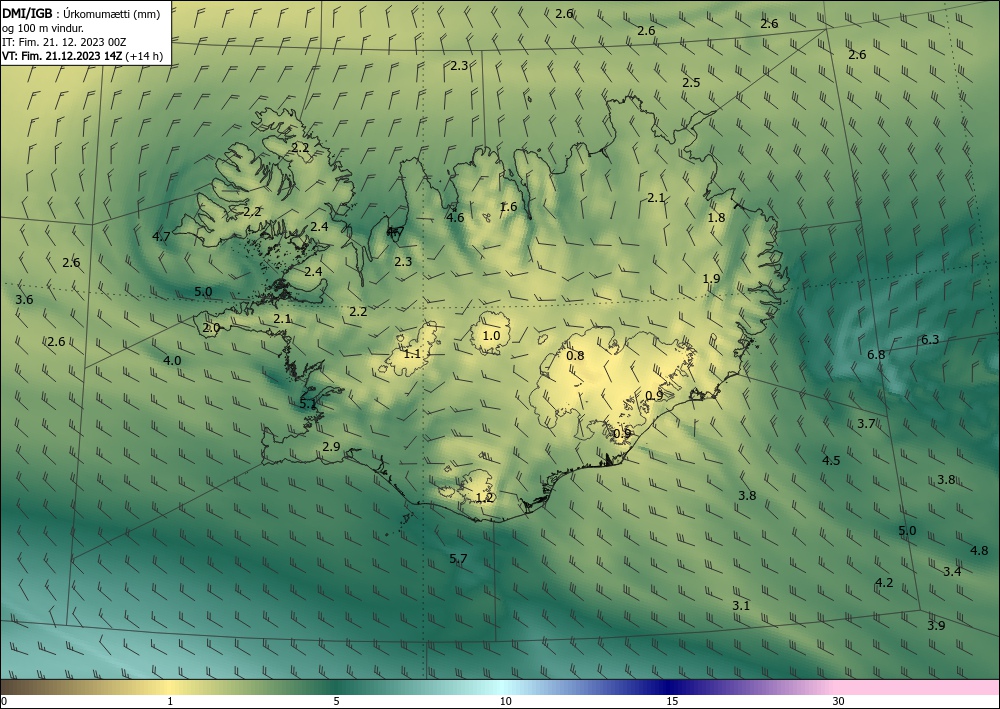This screenshot has width=1000, height=709.
Task: Click the 1.6 value in northern Iceland
Action: (508, 206)
